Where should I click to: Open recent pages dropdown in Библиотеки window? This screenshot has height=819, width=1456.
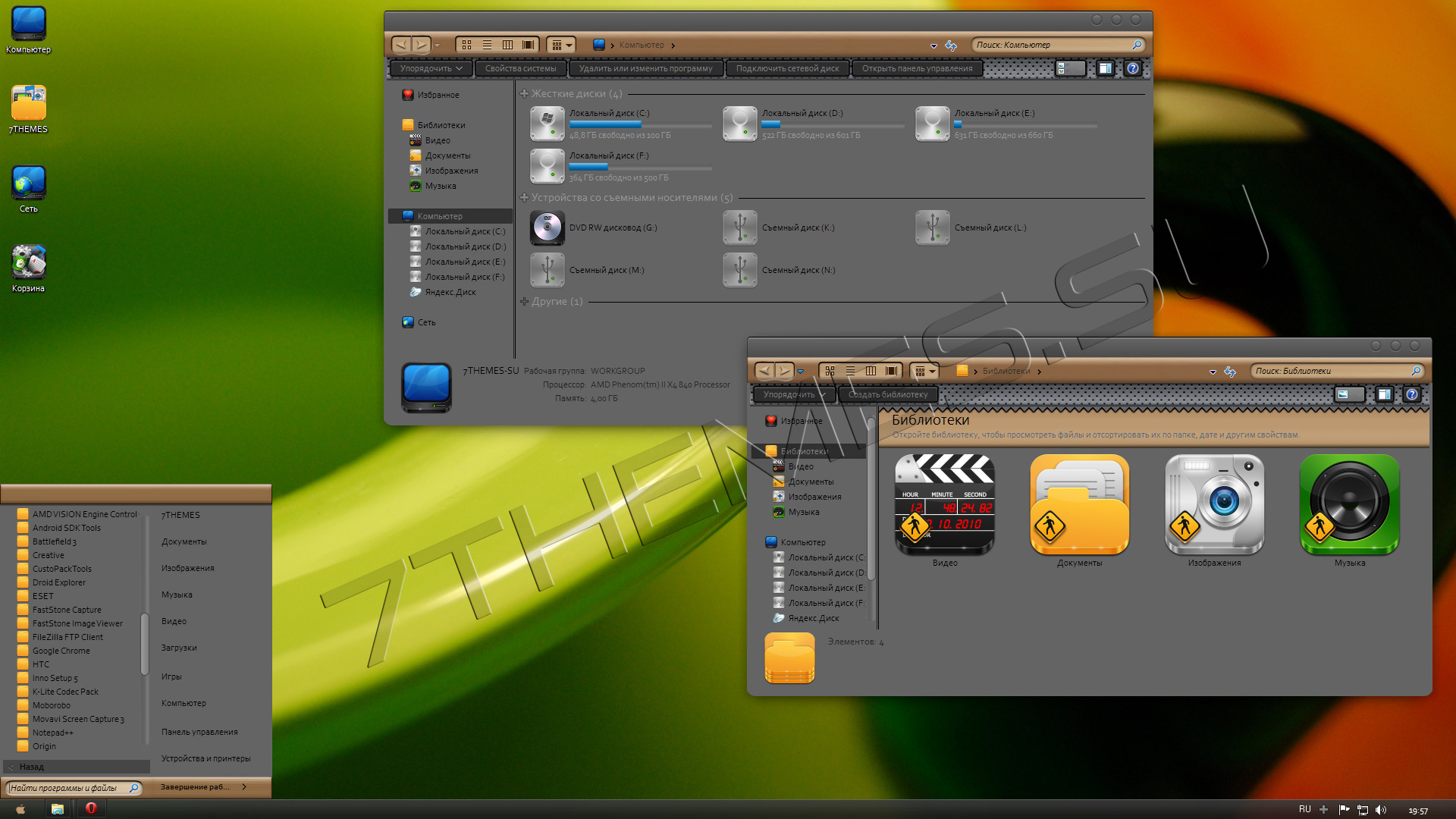pyautogui.click(x=800, y=372)
